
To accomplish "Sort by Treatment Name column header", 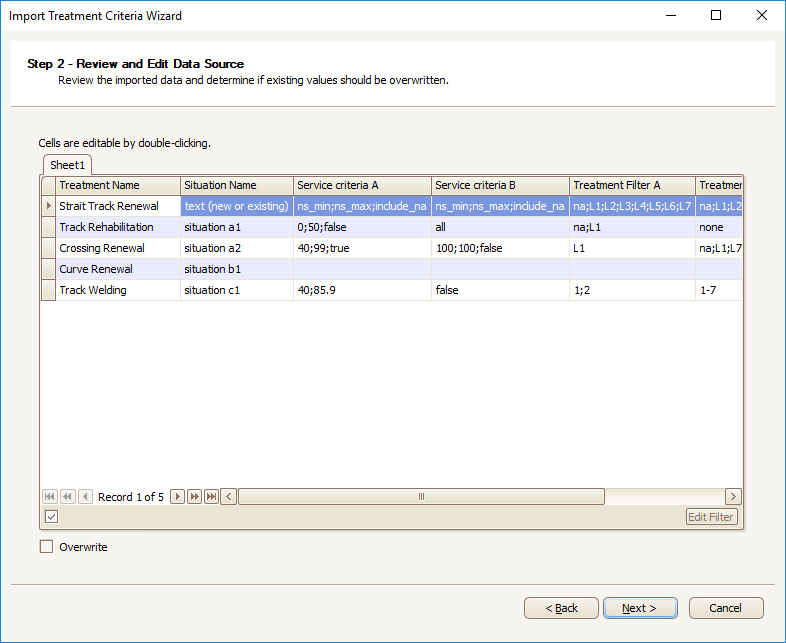I will pos(118,185).
